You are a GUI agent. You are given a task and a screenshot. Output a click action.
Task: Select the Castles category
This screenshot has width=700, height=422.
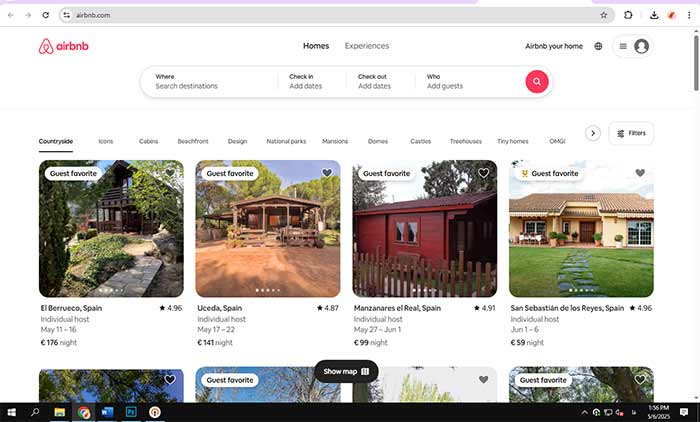[x=421, y=141]
